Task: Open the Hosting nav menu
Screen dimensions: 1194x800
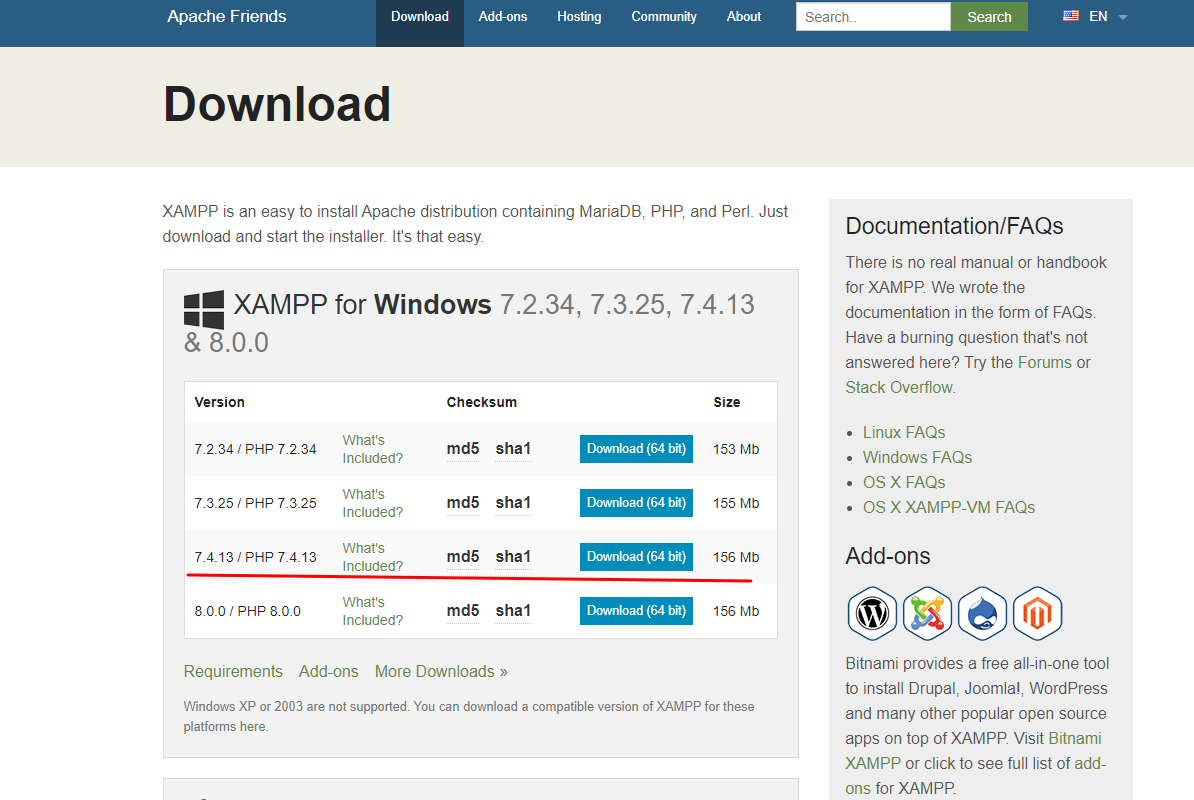Action: coord(579,17)
